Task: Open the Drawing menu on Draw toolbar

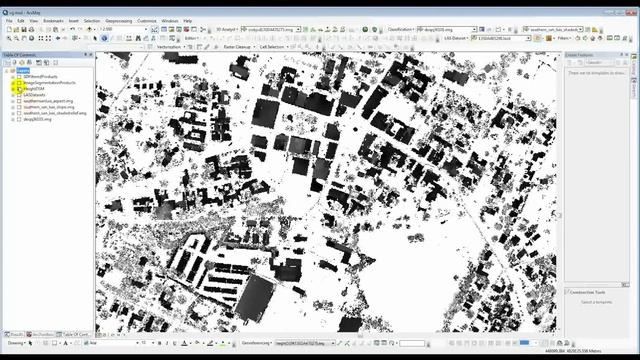Action: pyautogui.click(x=17, y=343)
